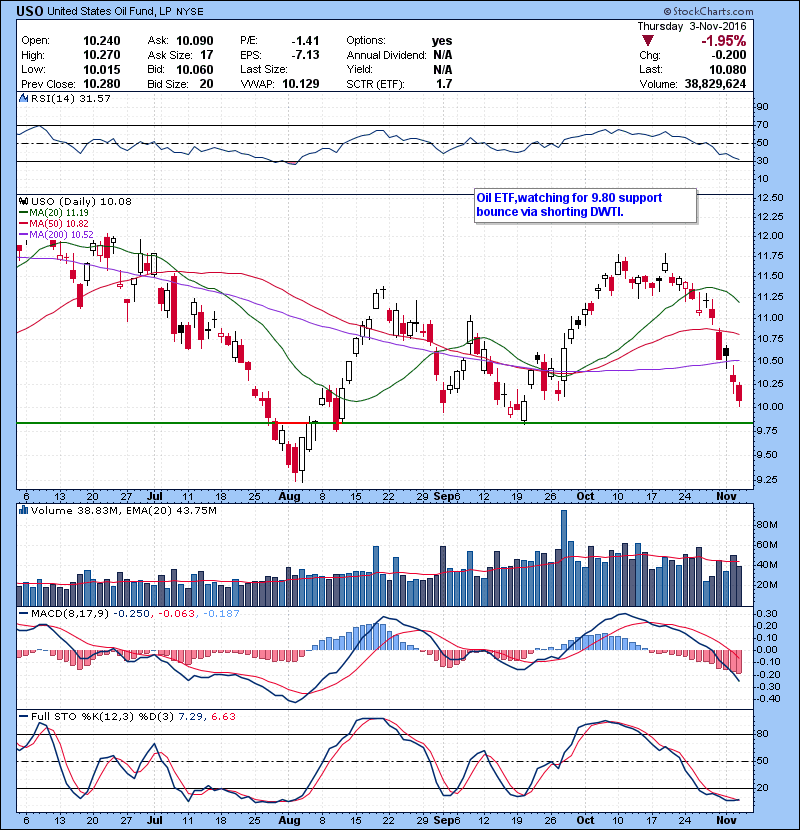Select the High value 10.270
The image size is (800, 830).
coord(102,55)
